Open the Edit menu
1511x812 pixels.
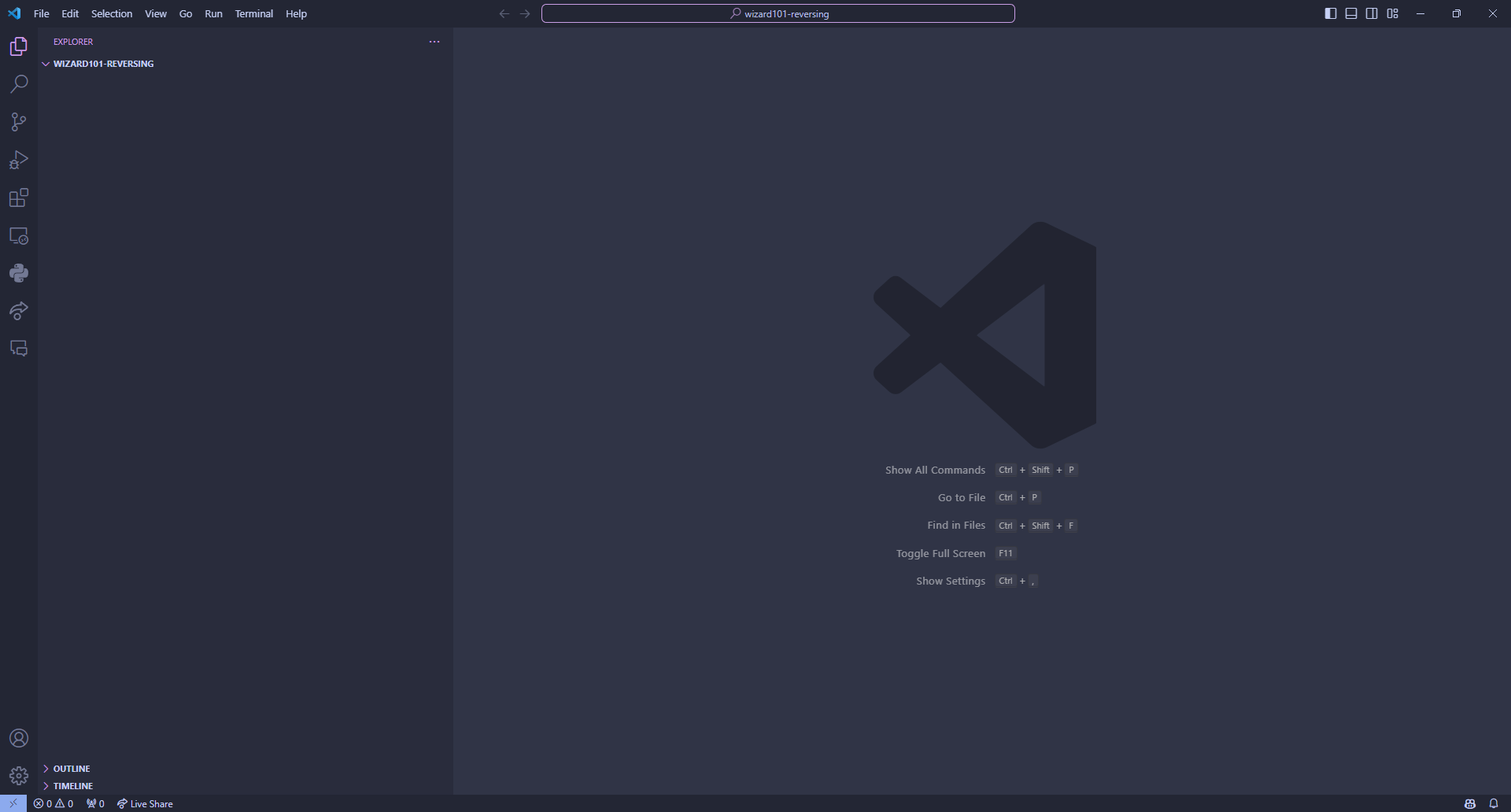point(70,13)
